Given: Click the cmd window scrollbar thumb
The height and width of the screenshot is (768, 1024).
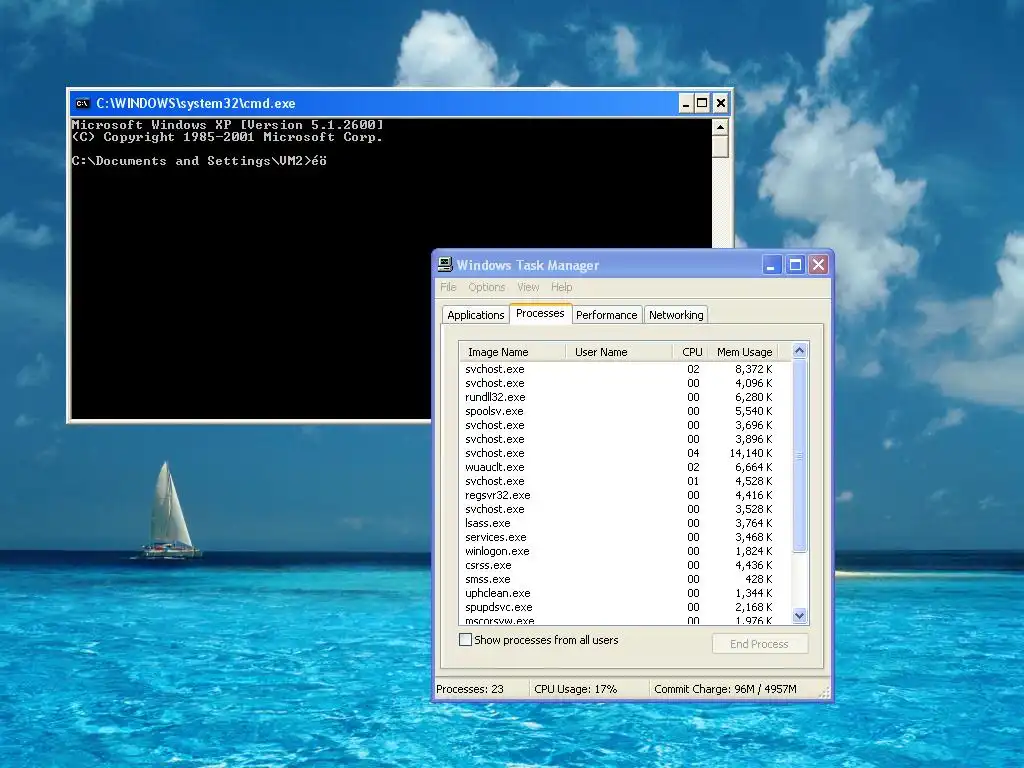Looking at the screenshot, I should pyautogui.click(x=720, y=146).
